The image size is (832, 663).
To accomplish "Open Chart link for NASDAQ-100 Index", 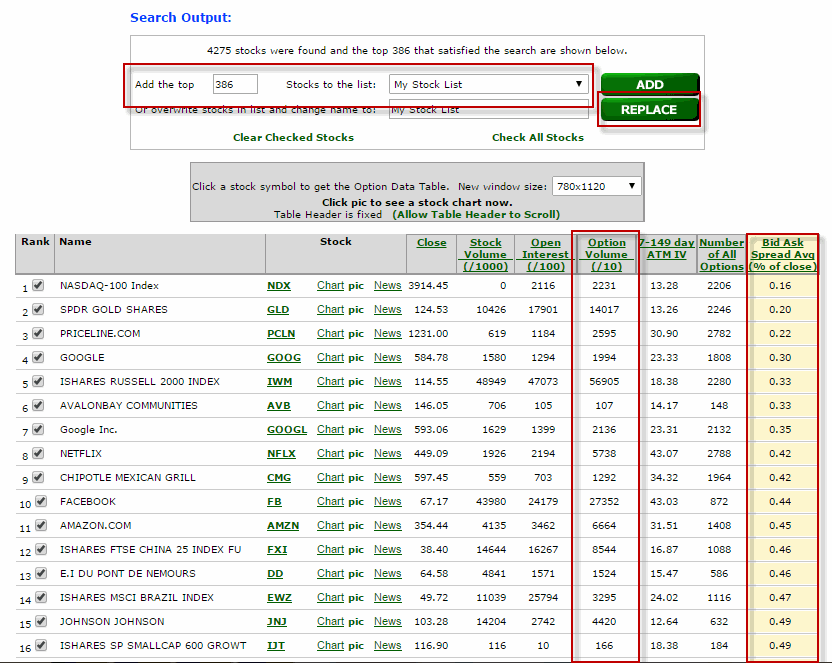I will [x=331, y=285].
